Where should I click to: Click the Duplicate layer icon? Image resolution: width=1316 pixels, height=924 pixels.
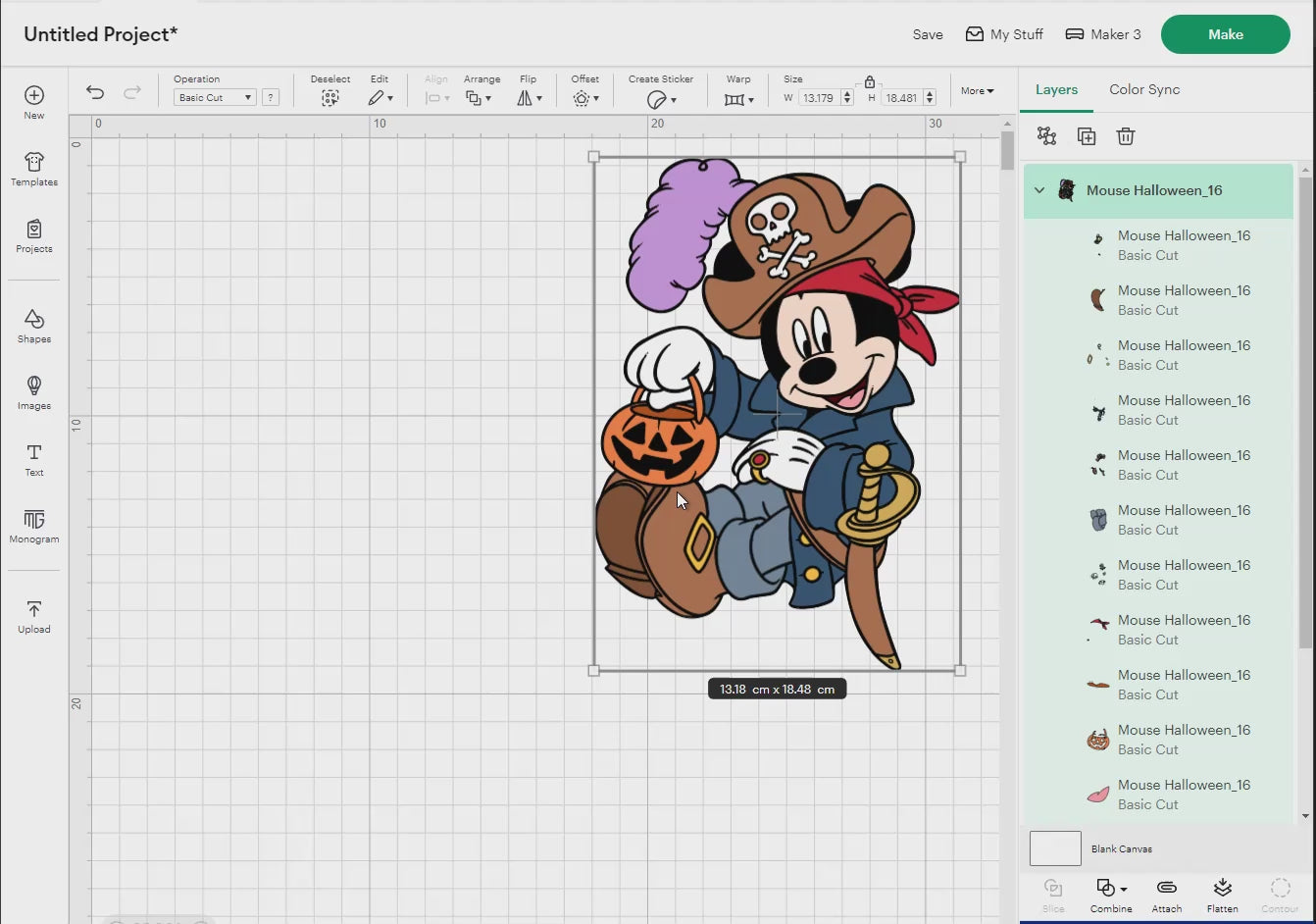(1087, 136)
